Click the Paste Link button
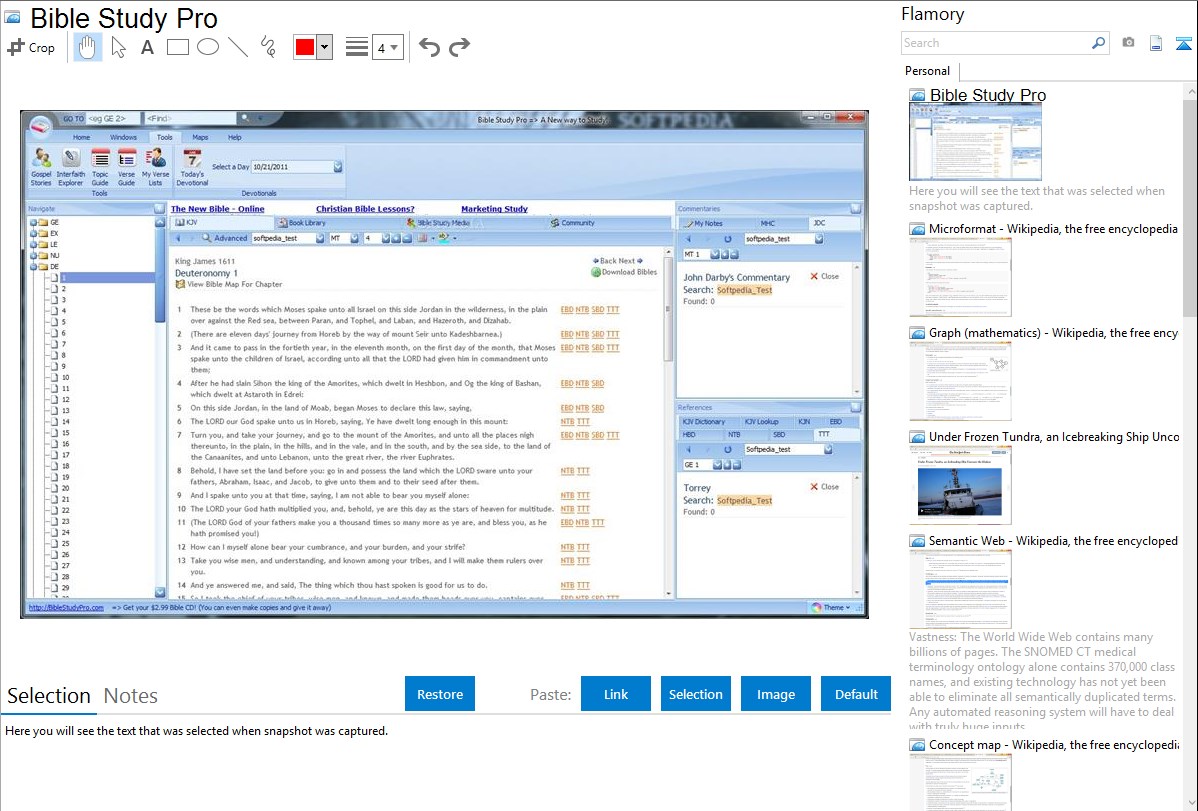 [616, 694]
